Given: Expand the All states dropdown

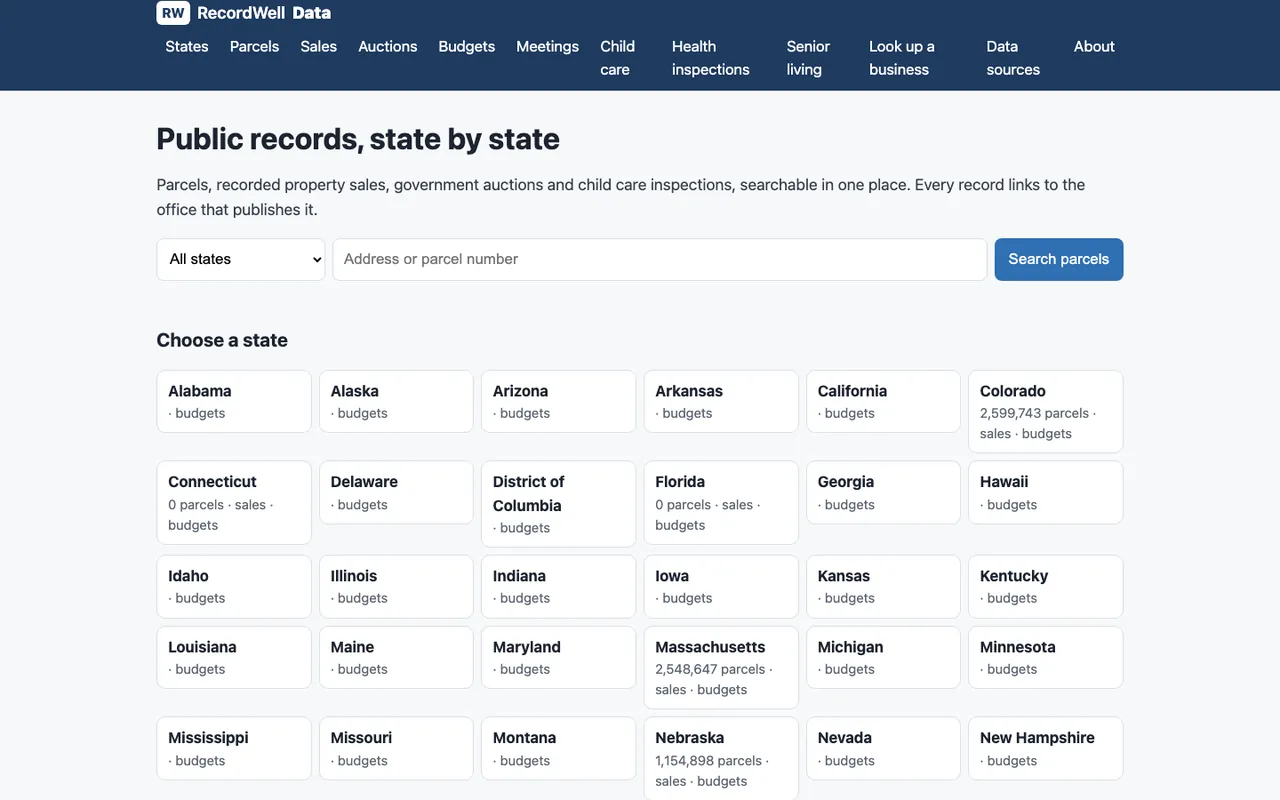Looking at the screenshot, I should [x=241, y=259].
